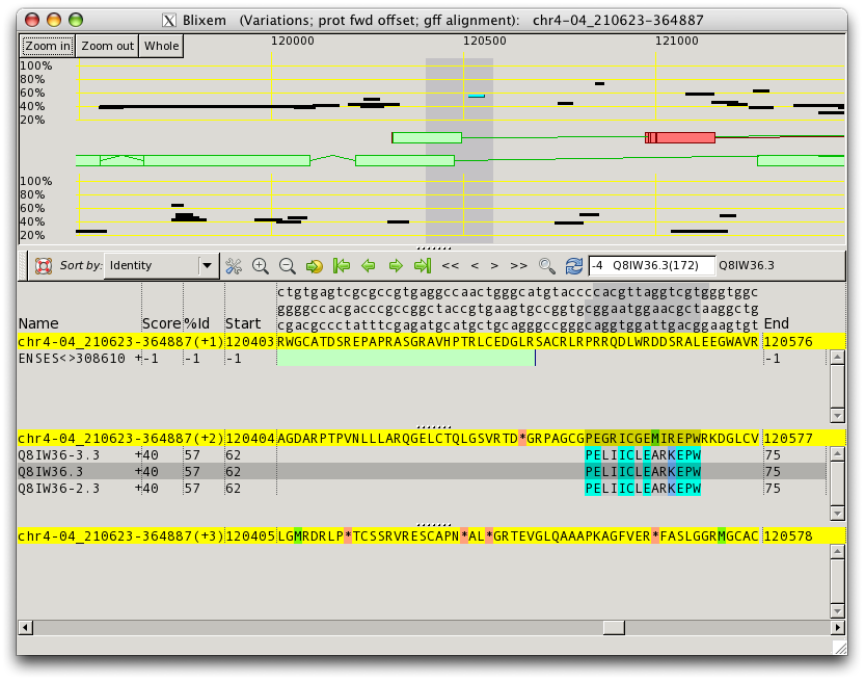Click frame +2 panel scroll-up arrow

837,454
